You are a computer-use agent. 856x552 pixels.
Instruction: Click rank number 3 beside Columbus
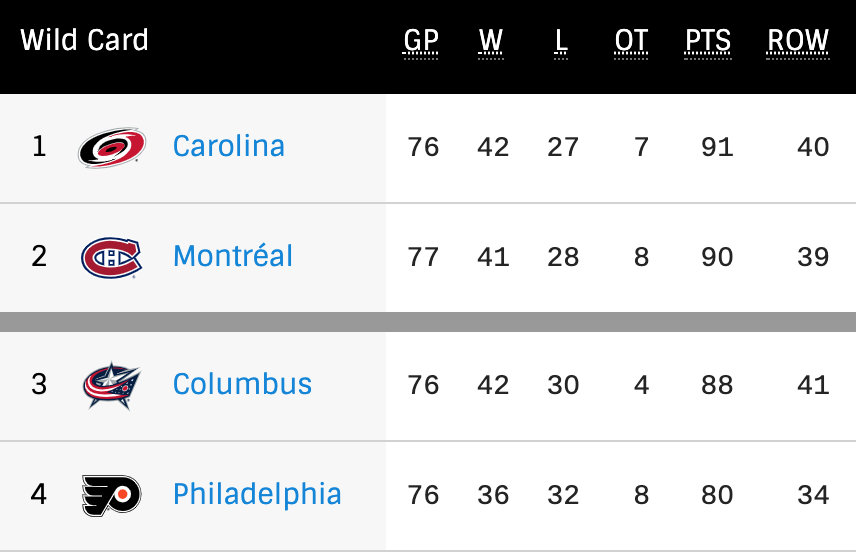pyautogui.click(x=39, y=385)
